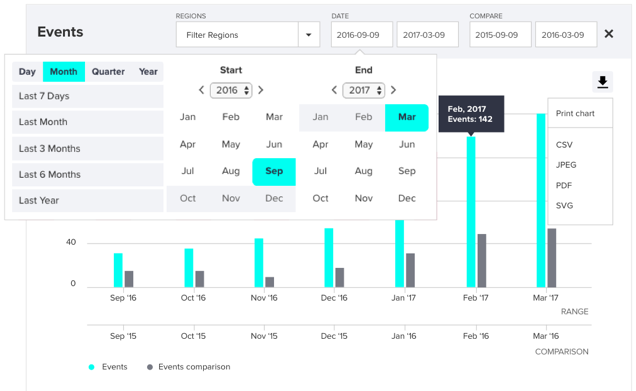Screen dimensions: 636x391
Task: Click the cyan Feb '17 events bar
Action: click(x=471, y=212)
